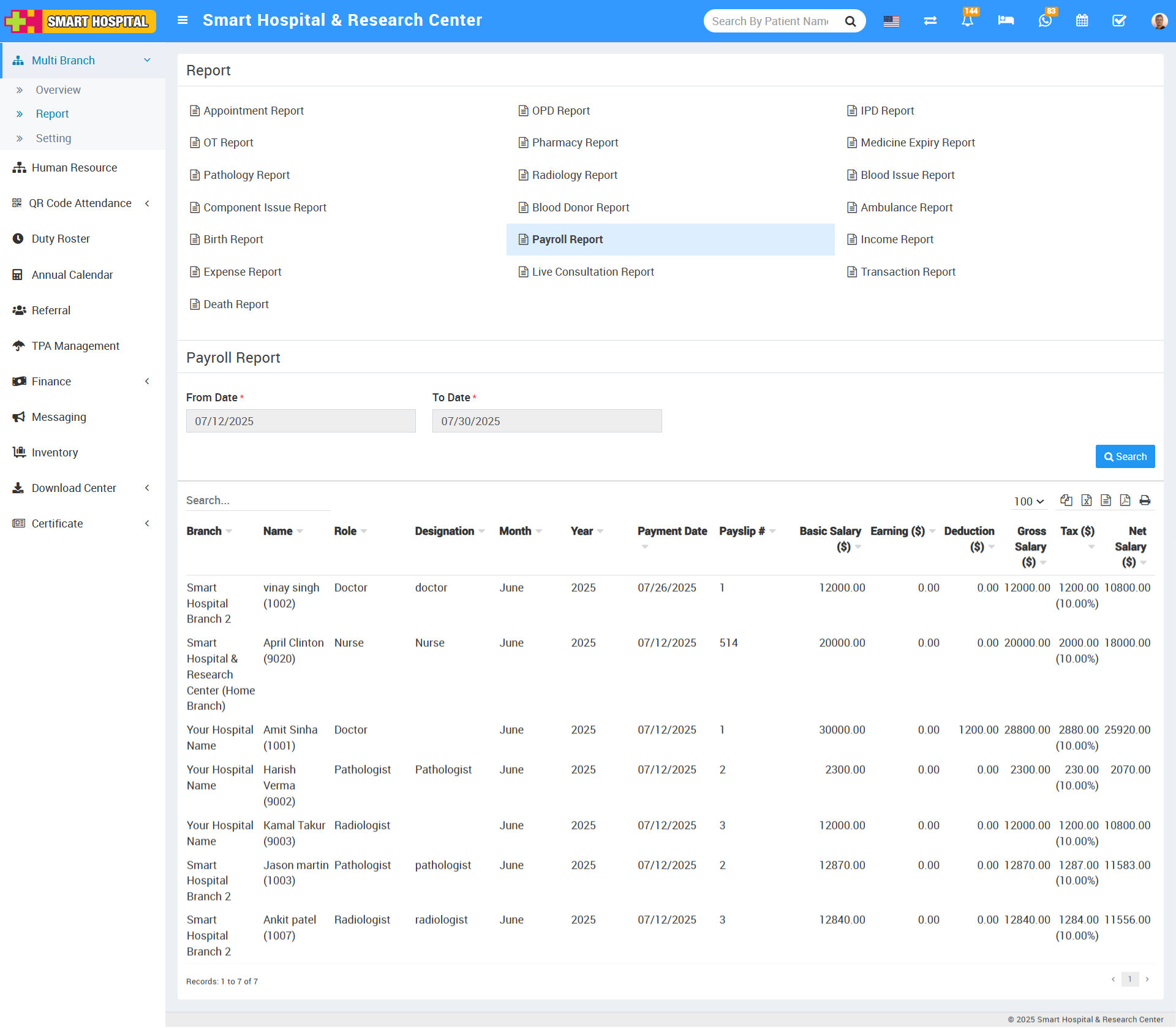
Task: Open Ambulance Report link
Action: pos(900,208)
